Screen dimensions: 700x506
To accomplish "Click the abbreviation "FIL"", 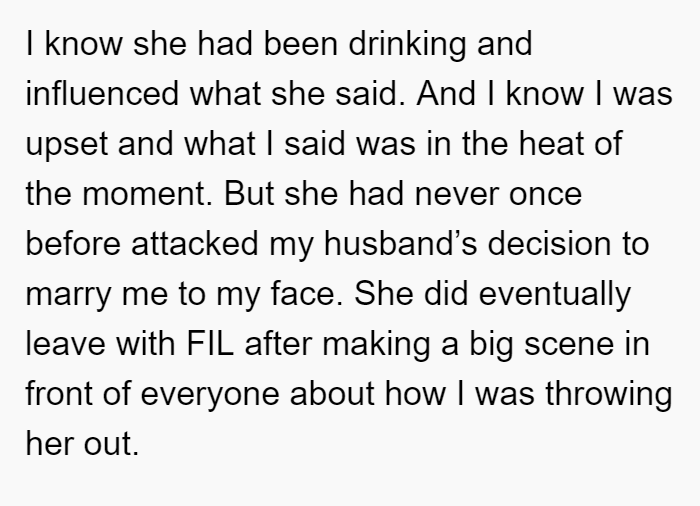I will [210, 344].
